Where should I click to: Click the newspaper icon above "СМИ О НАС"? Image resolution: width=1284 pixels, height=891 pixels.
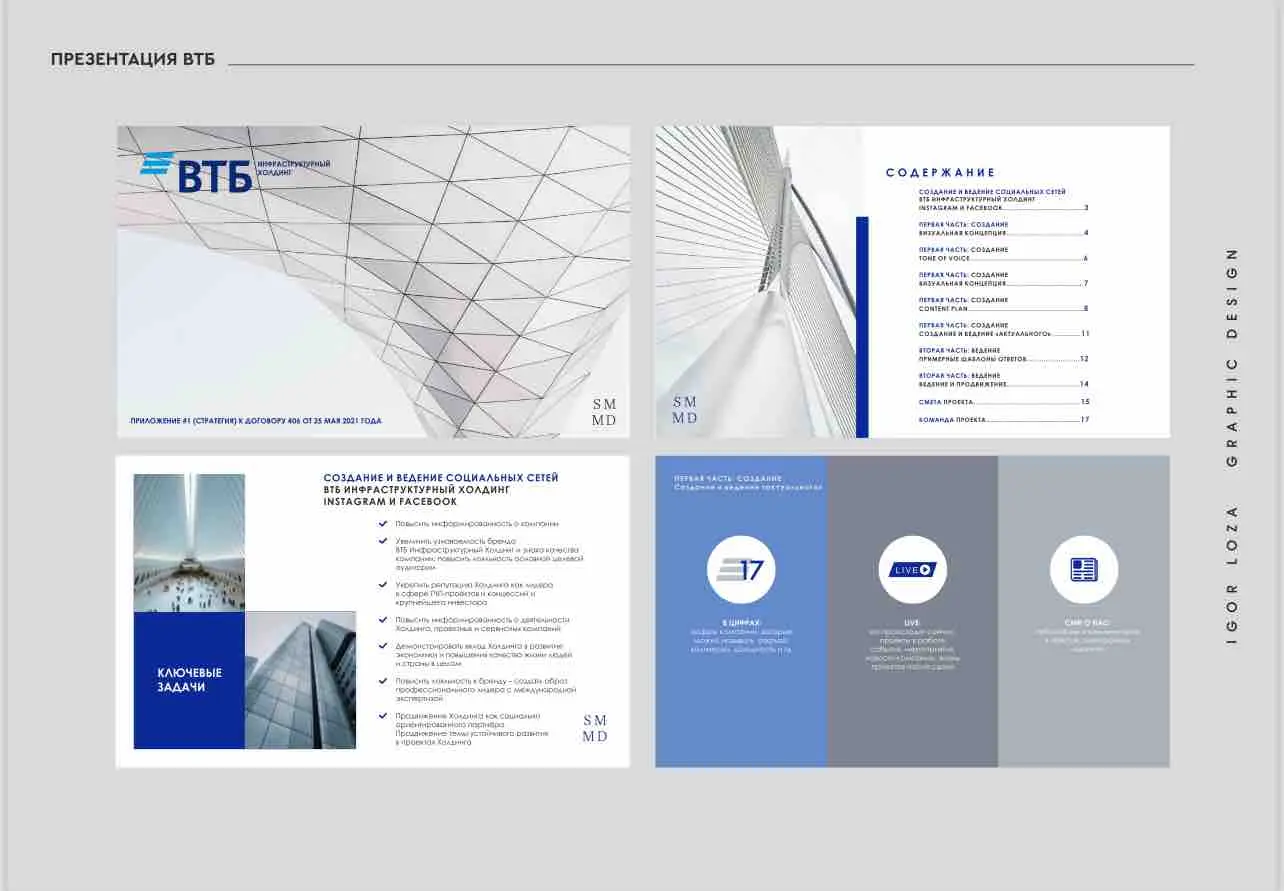(x=1083, y=570)
